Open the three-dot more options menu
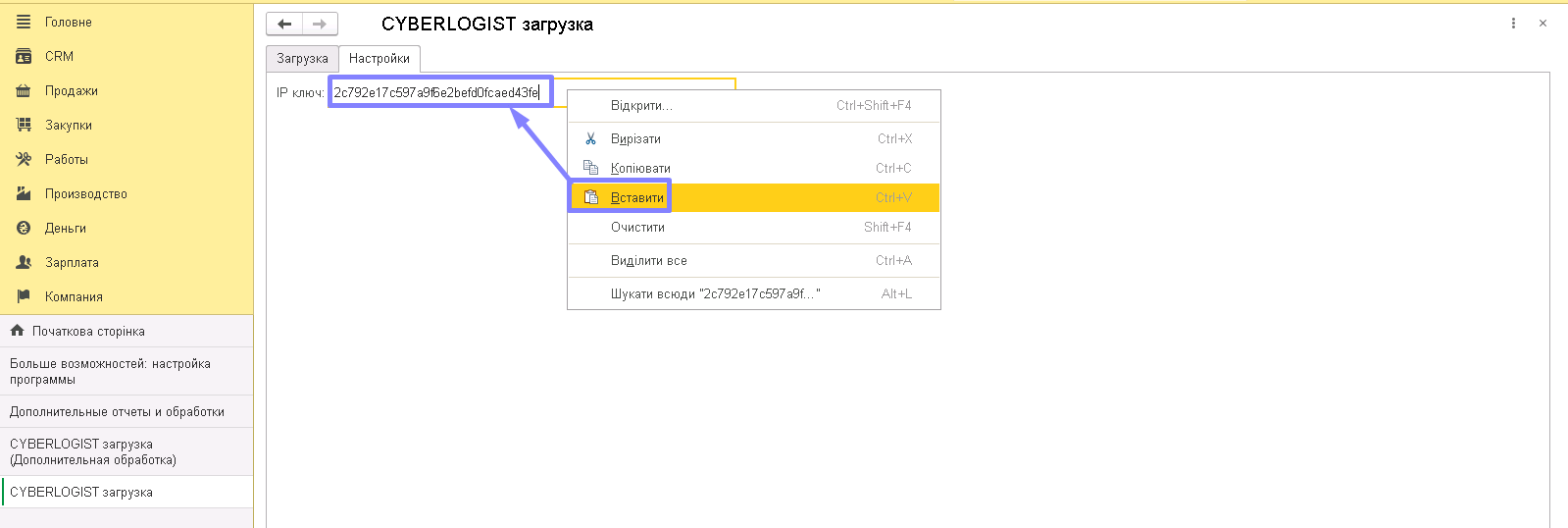Viewport: 1568px width, 528px height. pos(1513,24)
